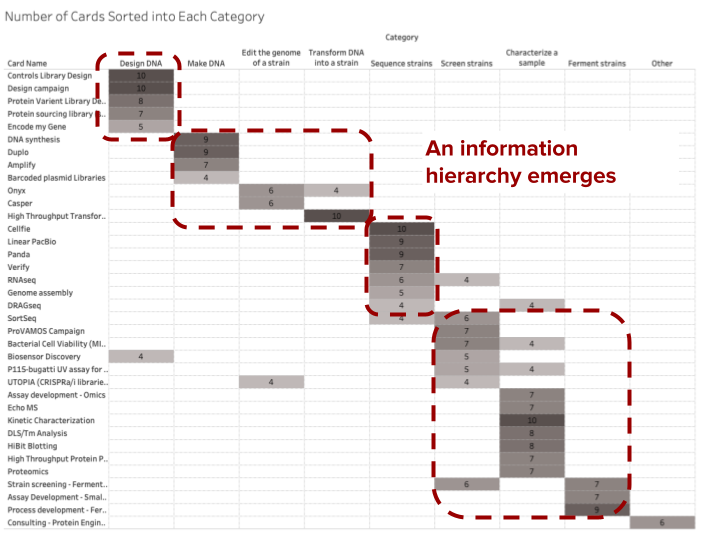Viewport: 701px width, 540px height.
Task: Click the 'Screen strains' column header
Action: pyautogui.click(x=466, y=63)
